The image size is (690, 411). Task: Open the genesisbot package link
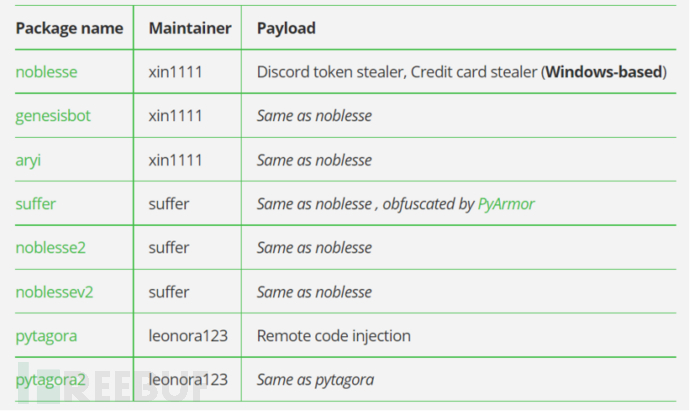tap(53, 116)
